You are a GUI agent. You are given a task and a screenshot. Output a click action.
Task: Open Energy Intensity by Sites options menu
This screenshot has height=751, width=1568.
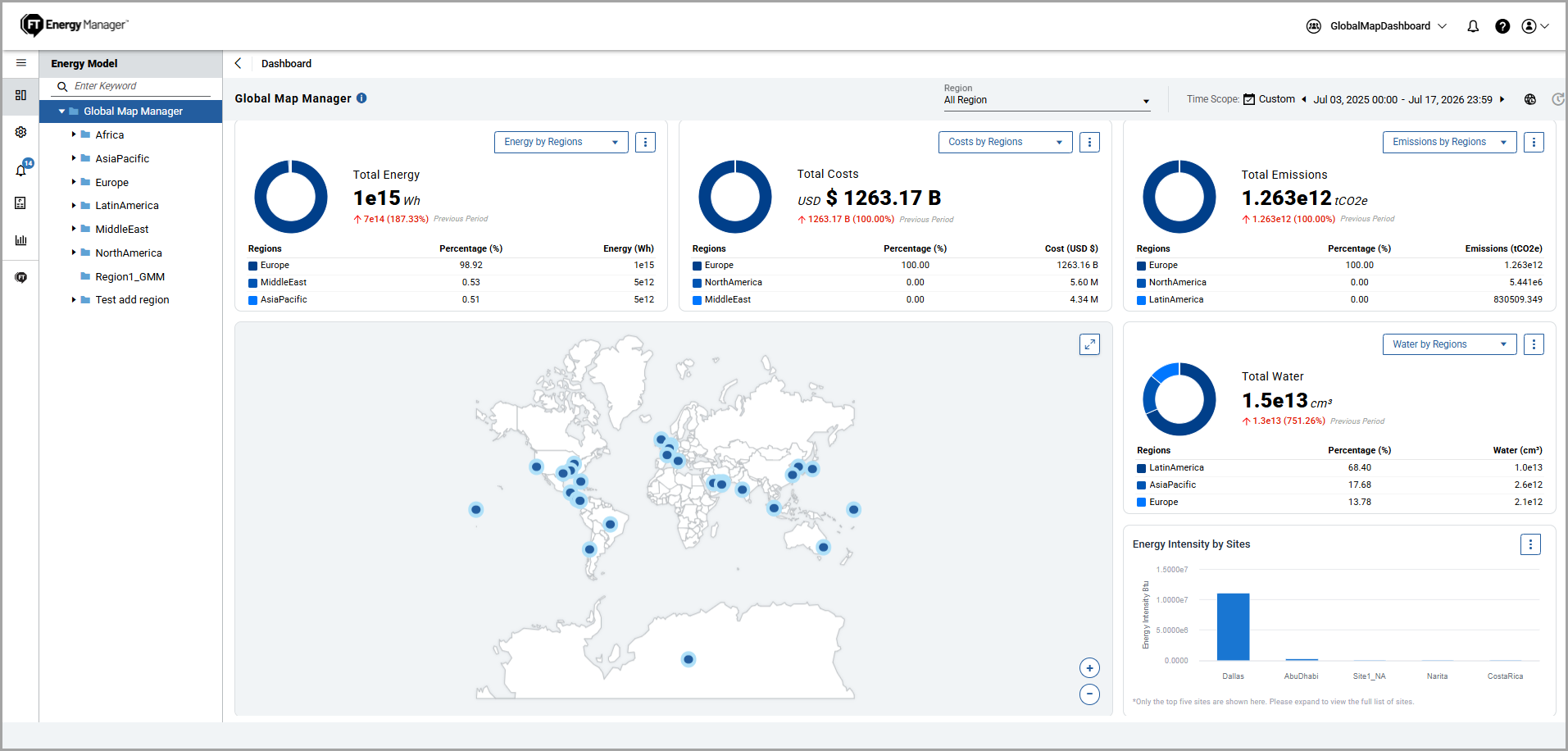click(1530, 544)
